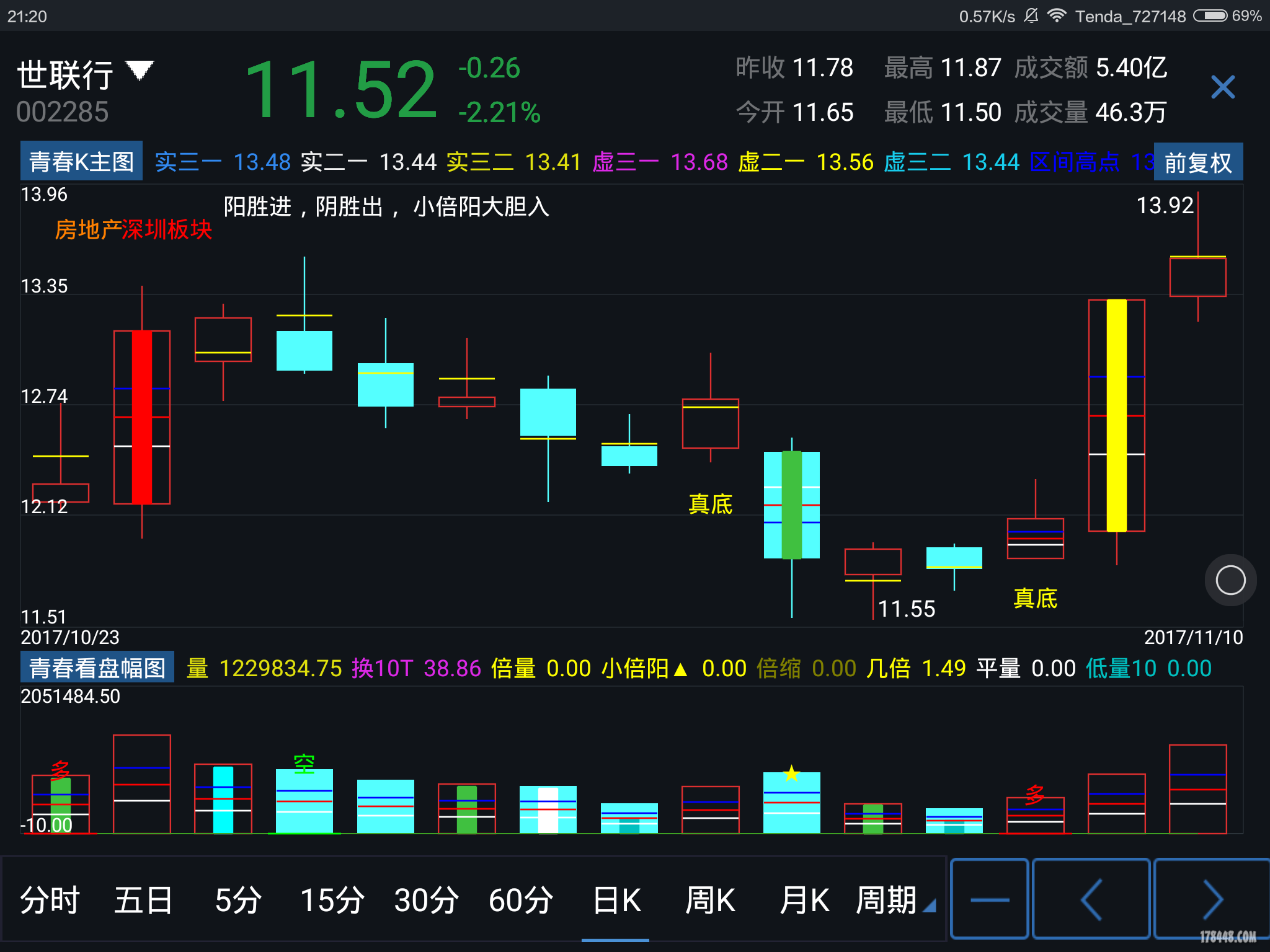Tap the battery status icon
The height and width of the screenshot is (952, 1270).
1210,15
